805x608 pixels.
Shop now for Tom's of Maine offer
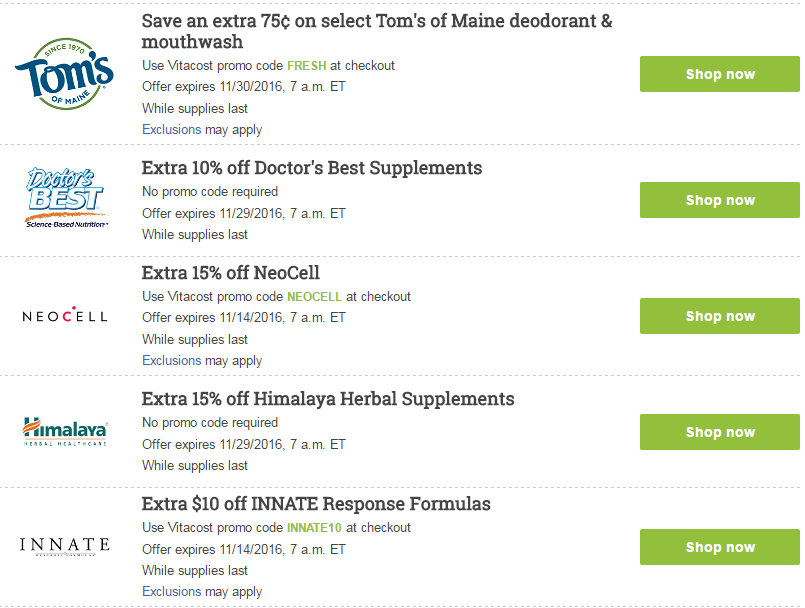pyautogui.click(x=720, y=74)
